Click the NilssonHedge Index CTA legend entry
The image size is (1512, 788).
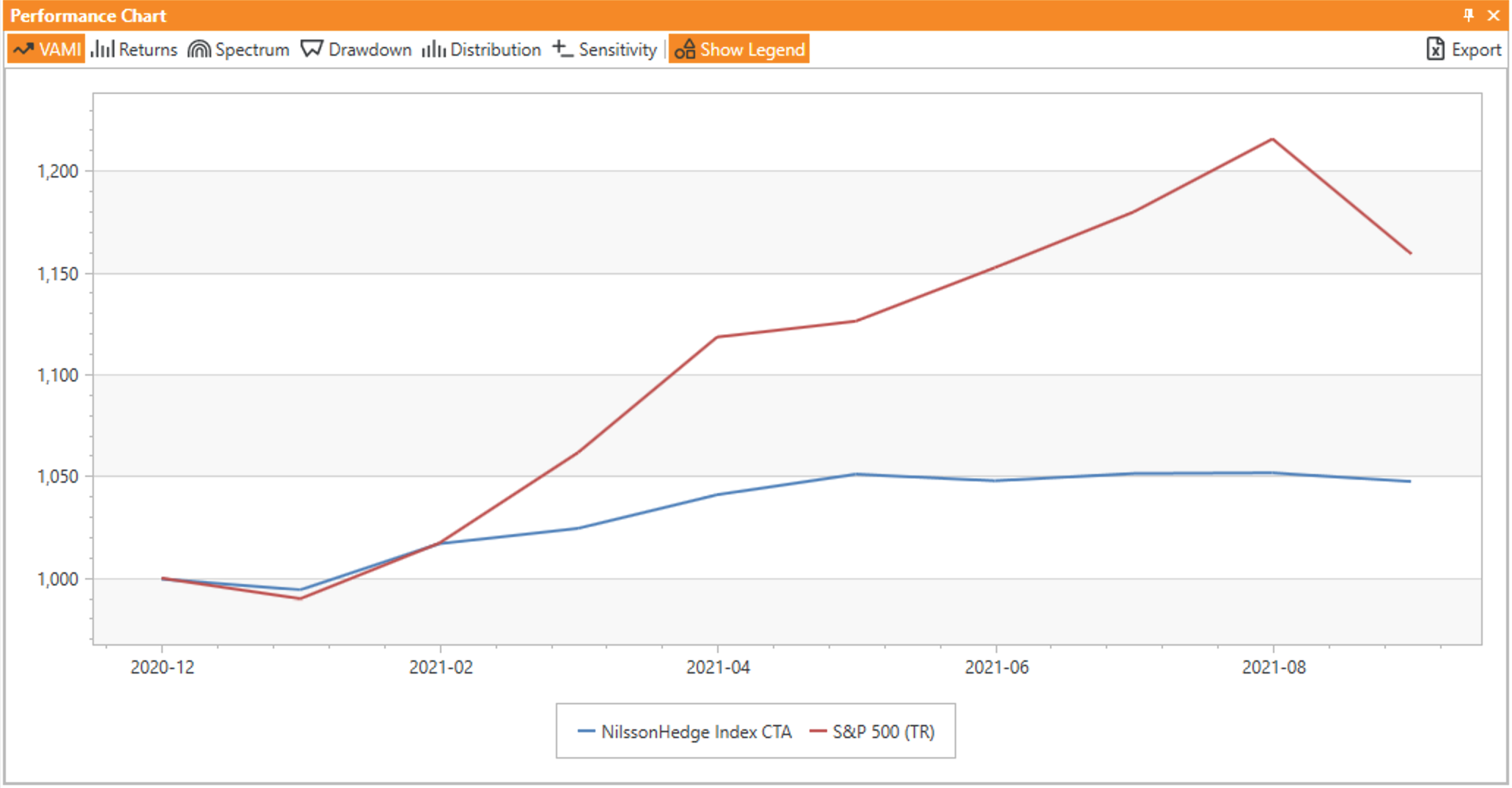coord(696,732)
